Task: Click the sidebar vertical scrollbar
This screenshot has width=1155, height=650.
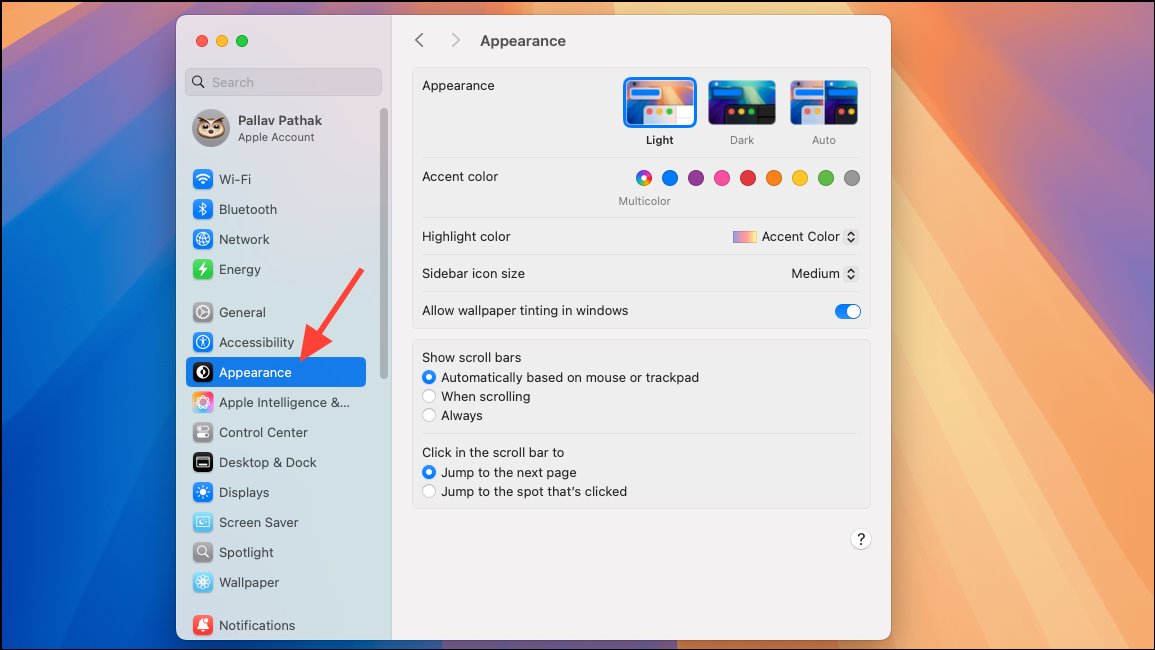Action: tap(383, 243)
